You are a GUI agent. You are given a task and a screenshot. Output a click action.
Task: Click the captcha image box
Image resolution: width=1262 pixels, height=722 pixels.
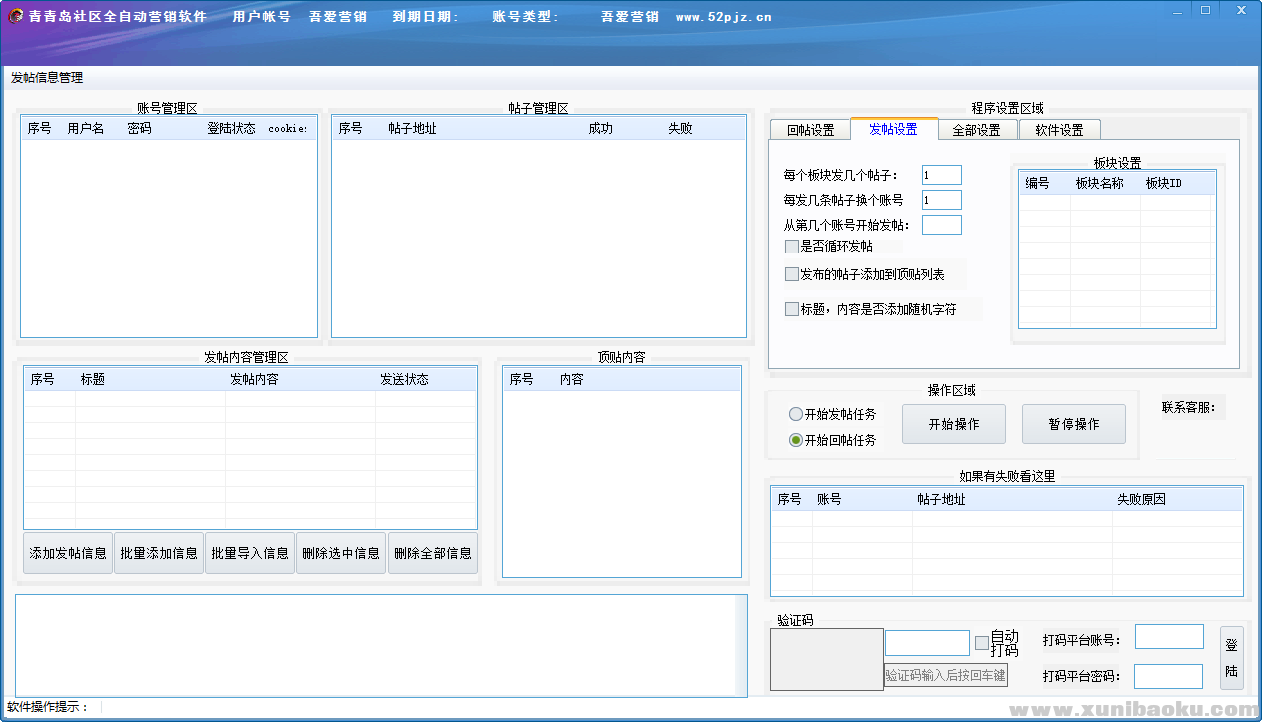(826, 659)
